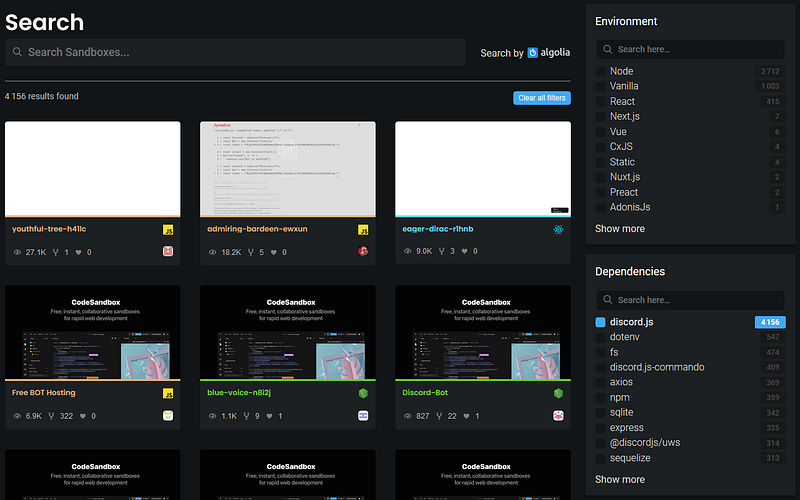
Task: Click the fork icon on admiring-bardeen-ewxun card
Action: click(x=251, y=252)
